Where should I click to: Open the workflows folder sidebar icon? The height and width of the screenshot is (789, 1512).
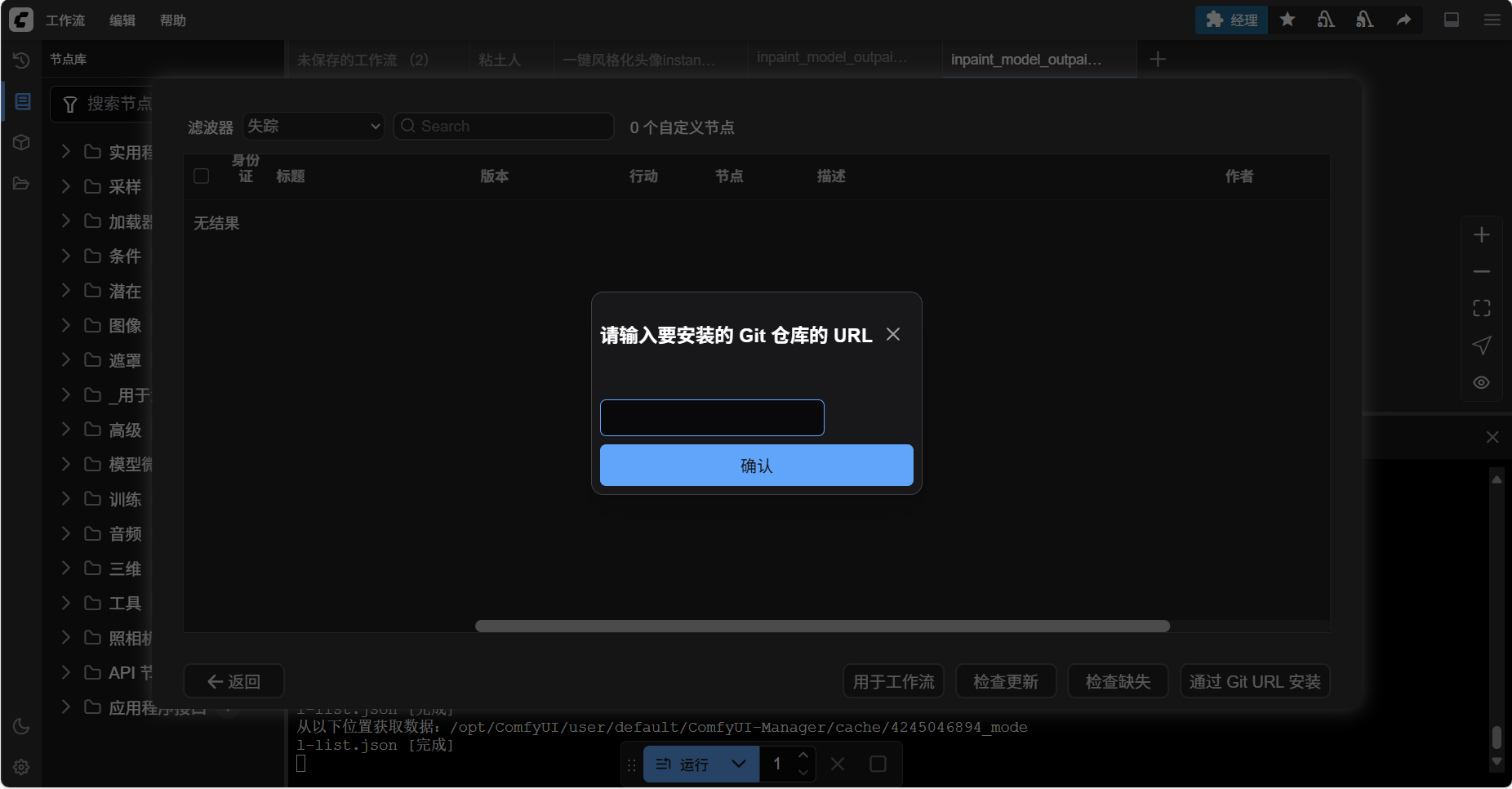coord(21,184)
